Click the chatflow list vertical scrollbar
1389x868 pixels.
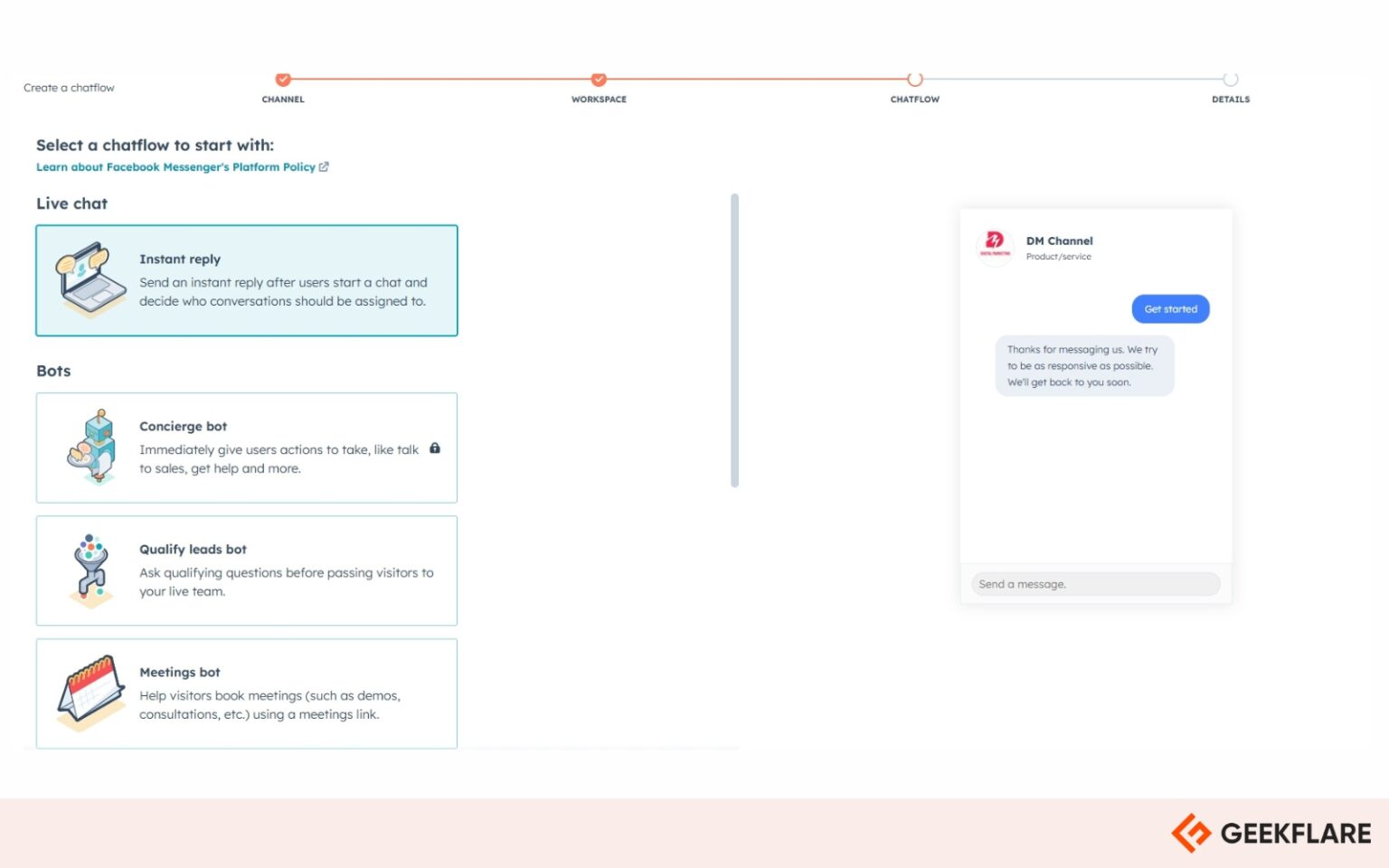tap(734, 341)
